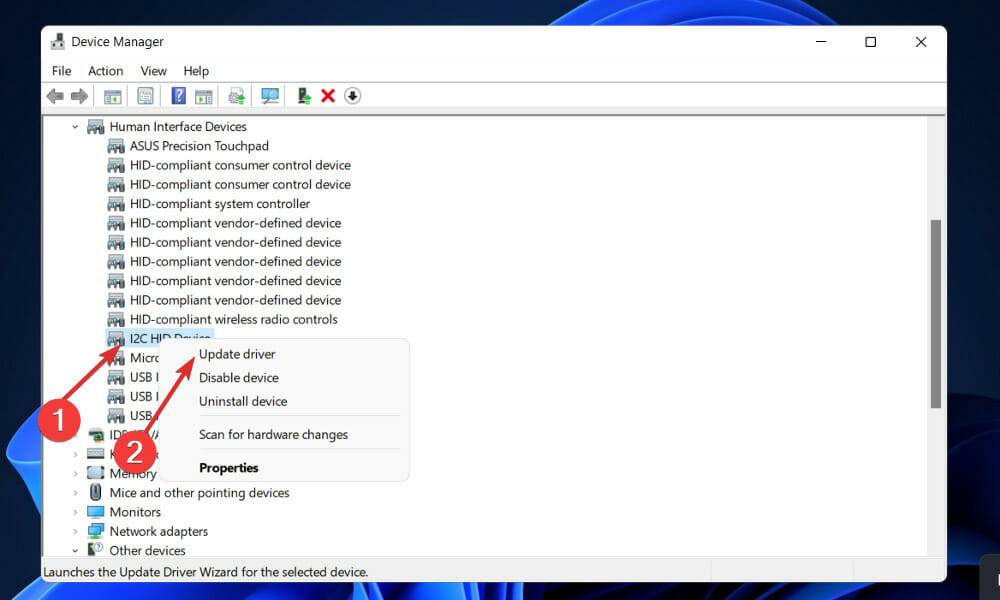Expand the Network adapters category
The image size is (1000, 600).
click(x=75, y=531)
